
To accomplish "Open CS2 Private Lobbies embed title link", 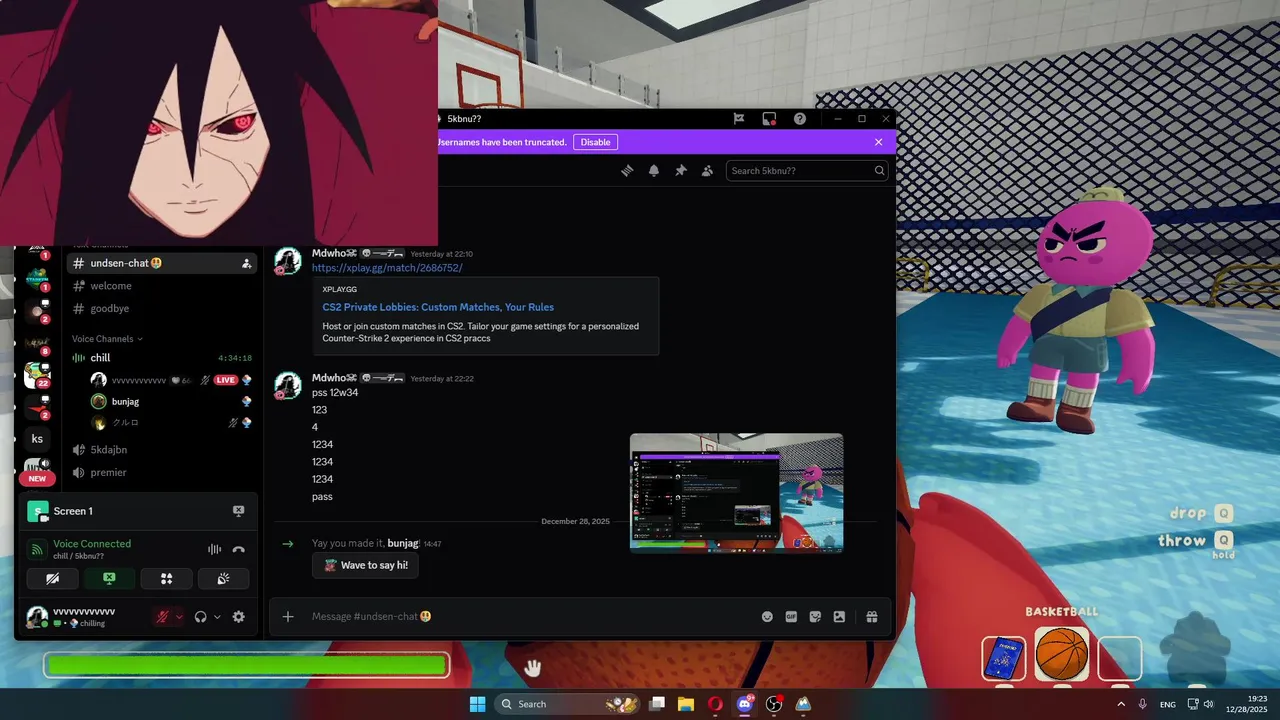I will coord(438,307).
